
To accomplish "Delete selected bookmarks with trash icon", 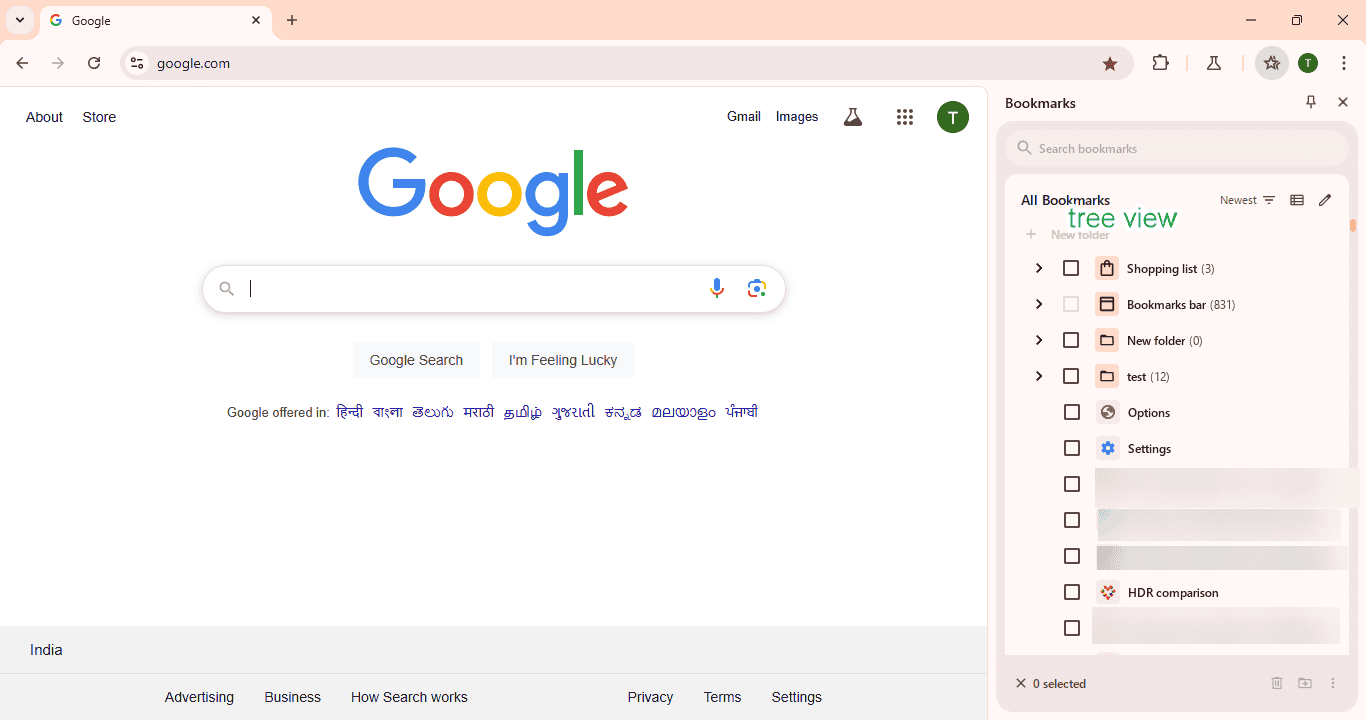I will coord(1277,683).
